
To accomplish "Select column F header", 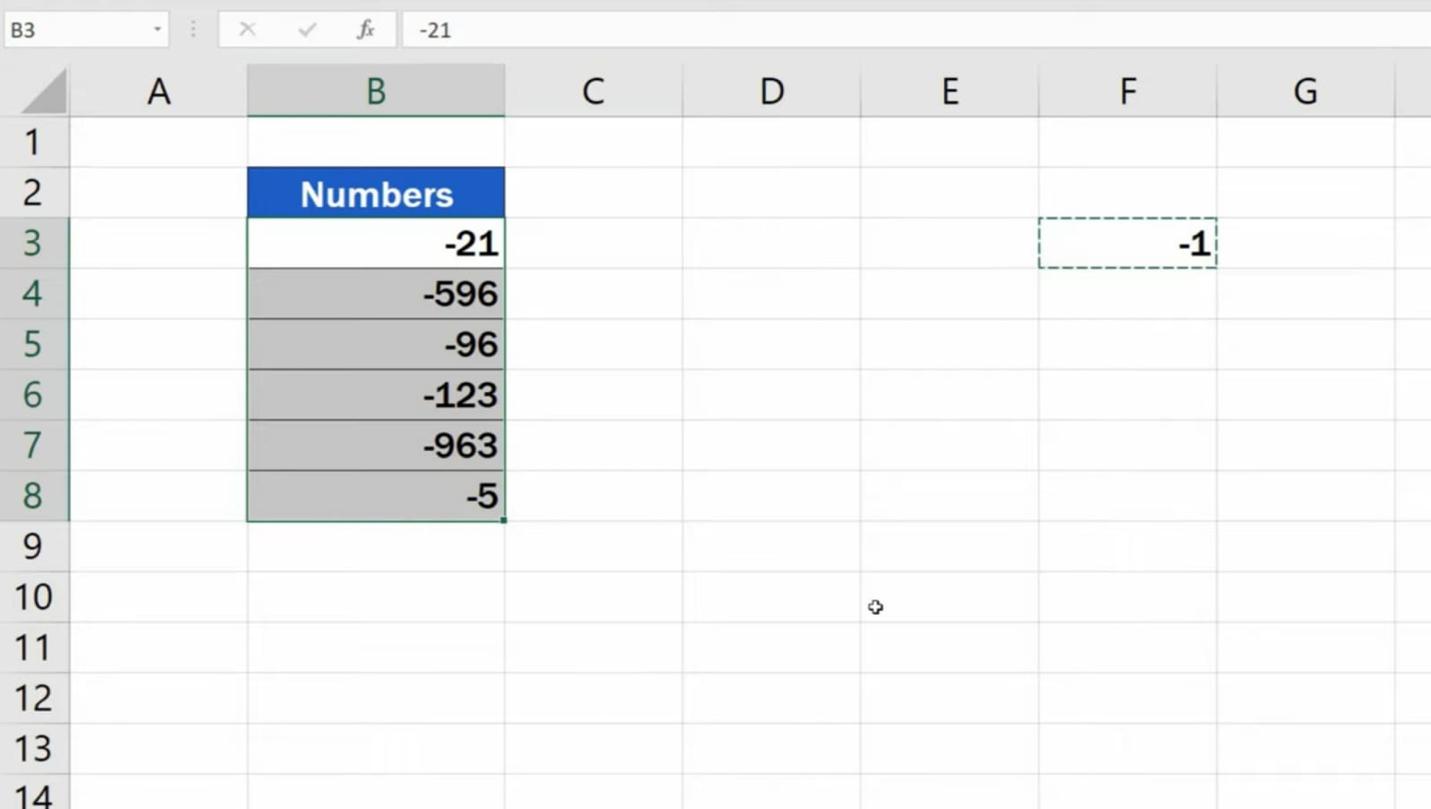I will coord(1127,91).
